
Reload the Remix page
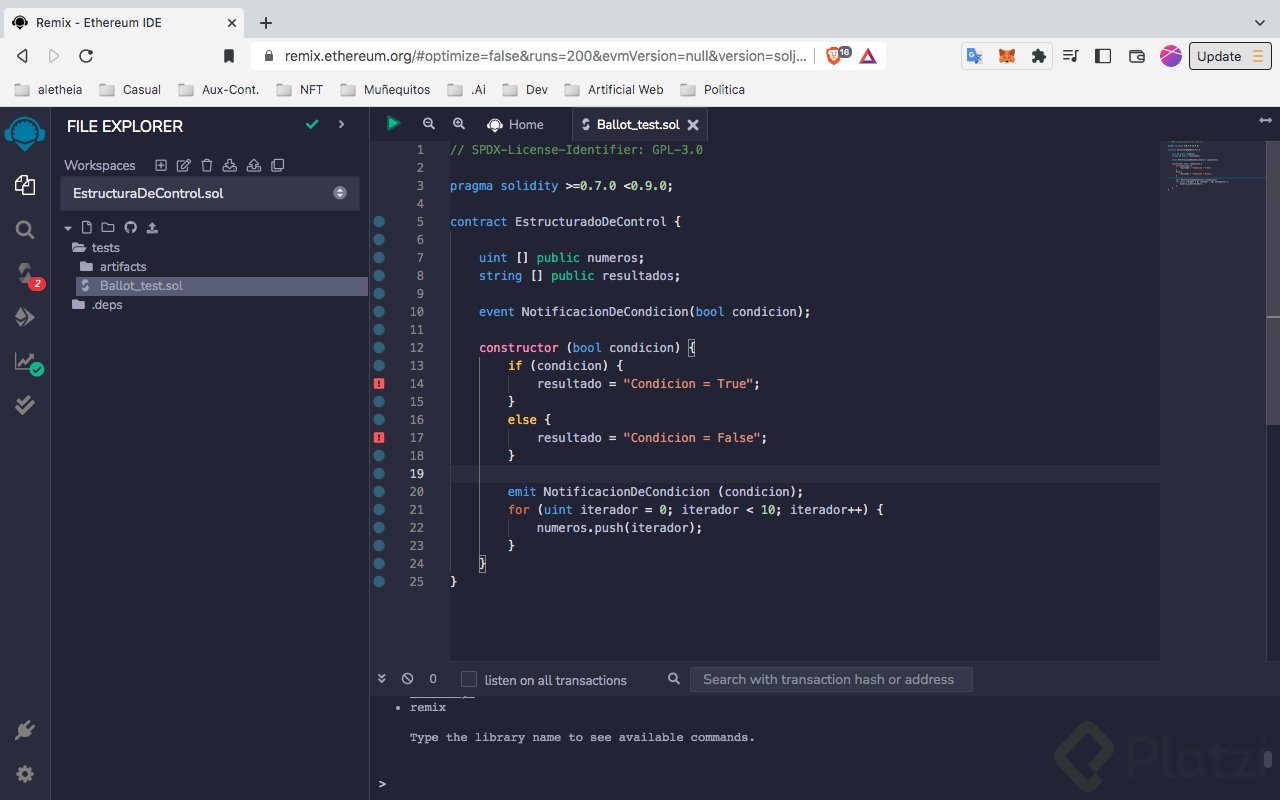(x=86, y=56)
